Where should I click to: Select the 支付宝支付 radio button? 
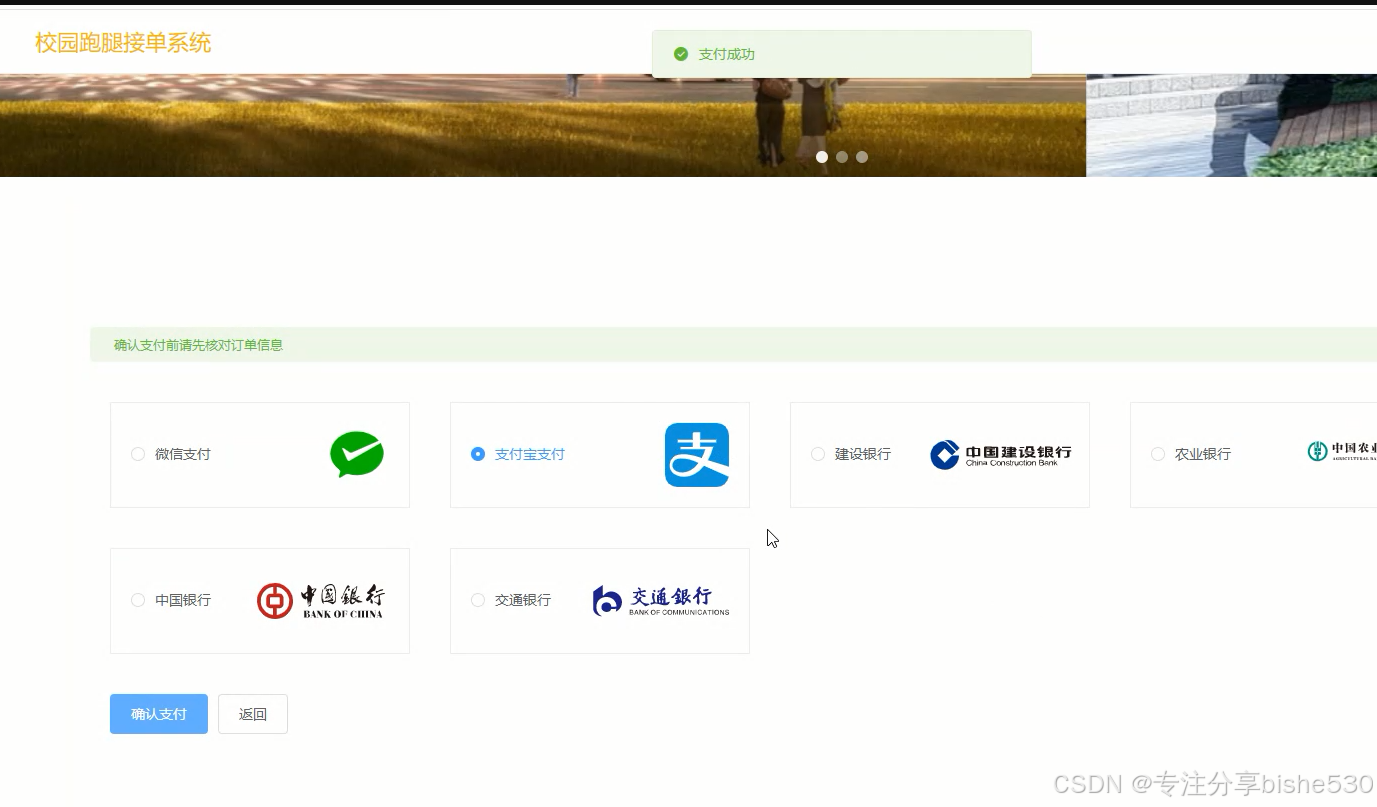[478, 454]
